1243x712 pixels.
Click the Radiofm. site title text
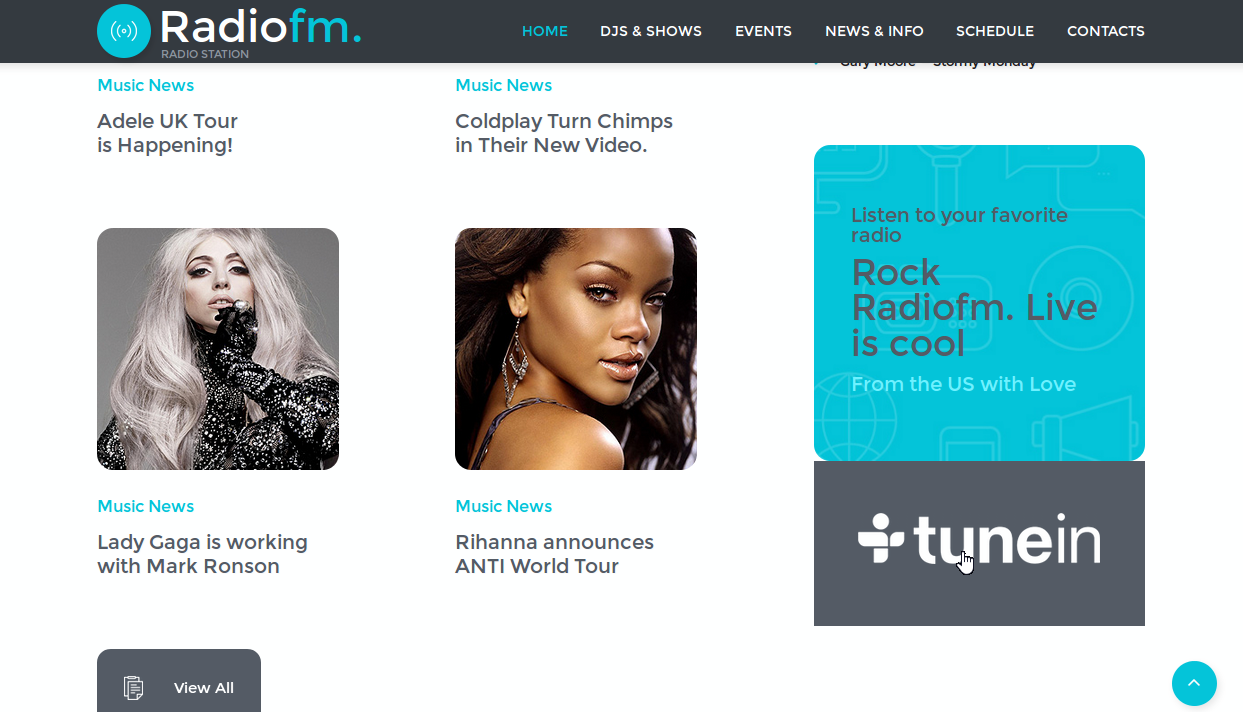click(x=260, y=26)
